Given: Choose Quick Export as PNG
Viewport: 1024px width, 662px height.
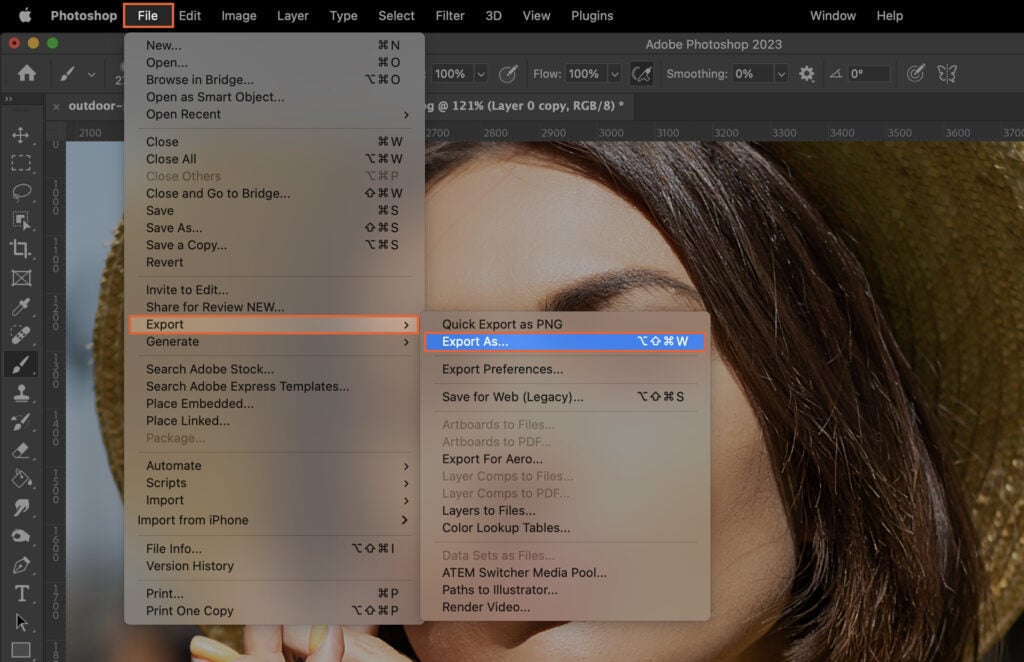Looking at the screenshot, I should pyautogui.click(x=501, y=323).
